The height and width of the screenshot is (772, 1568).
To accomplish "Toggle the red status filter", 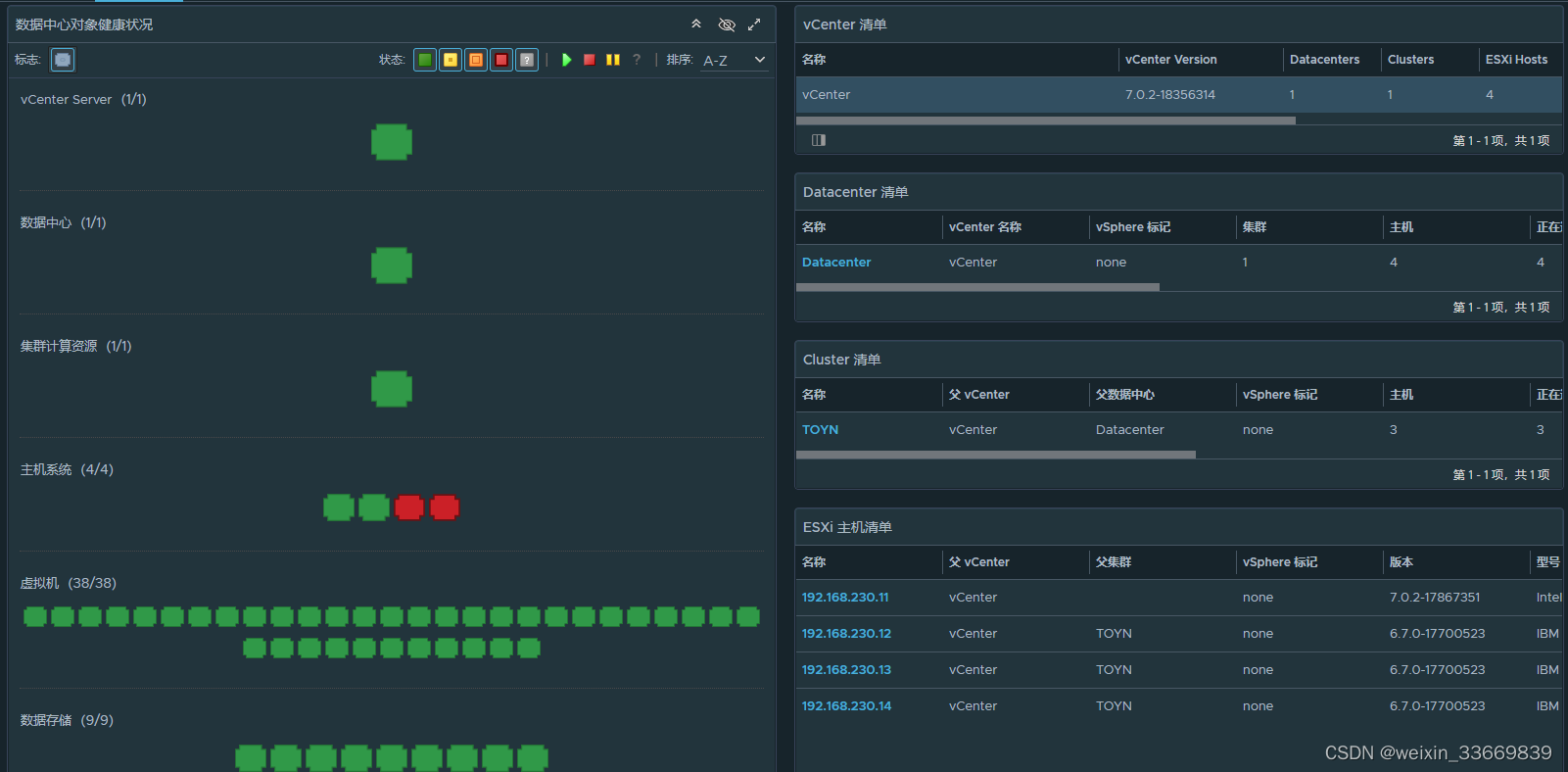I will point(501,60).
